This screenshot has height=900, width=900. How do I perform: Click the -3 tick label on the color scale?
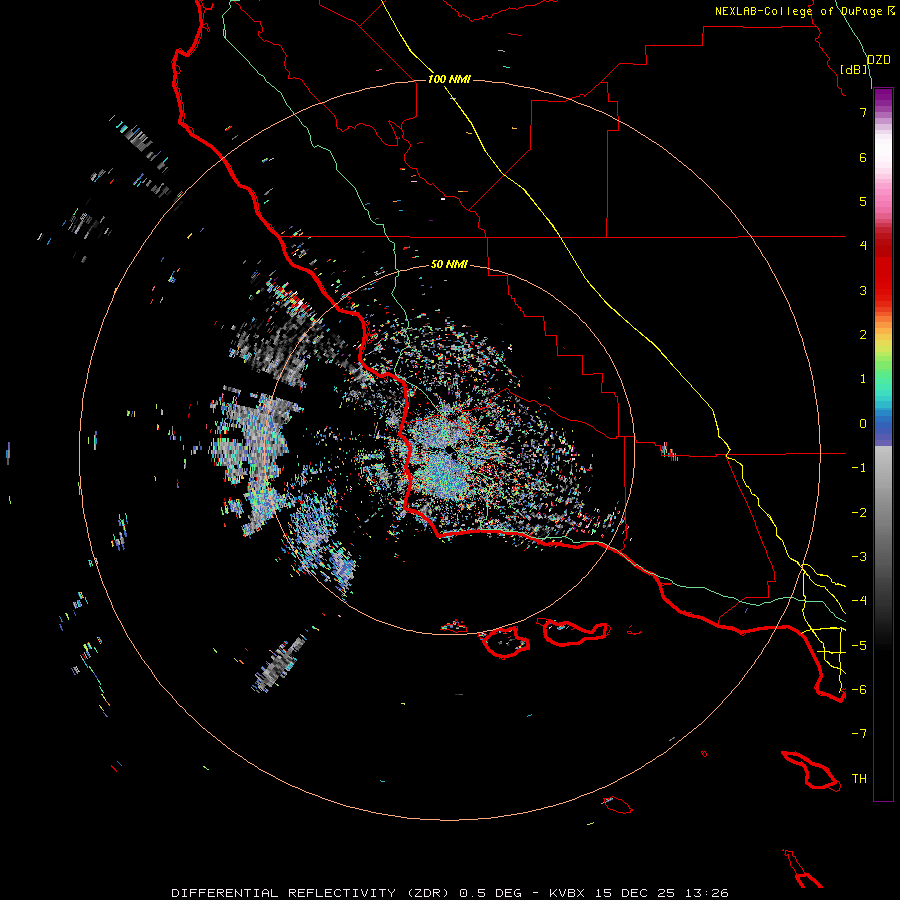(859, 557)
